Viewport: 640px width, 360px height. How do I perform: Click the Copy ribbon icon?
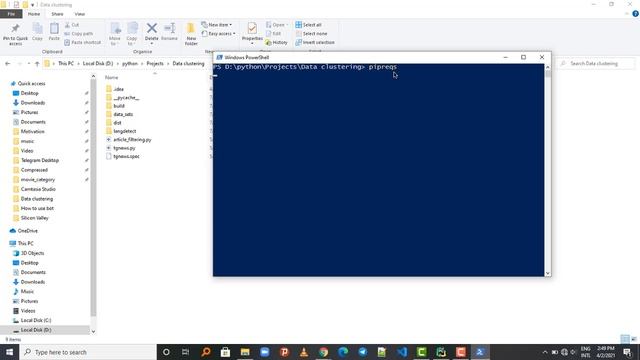tap(38, 29)
